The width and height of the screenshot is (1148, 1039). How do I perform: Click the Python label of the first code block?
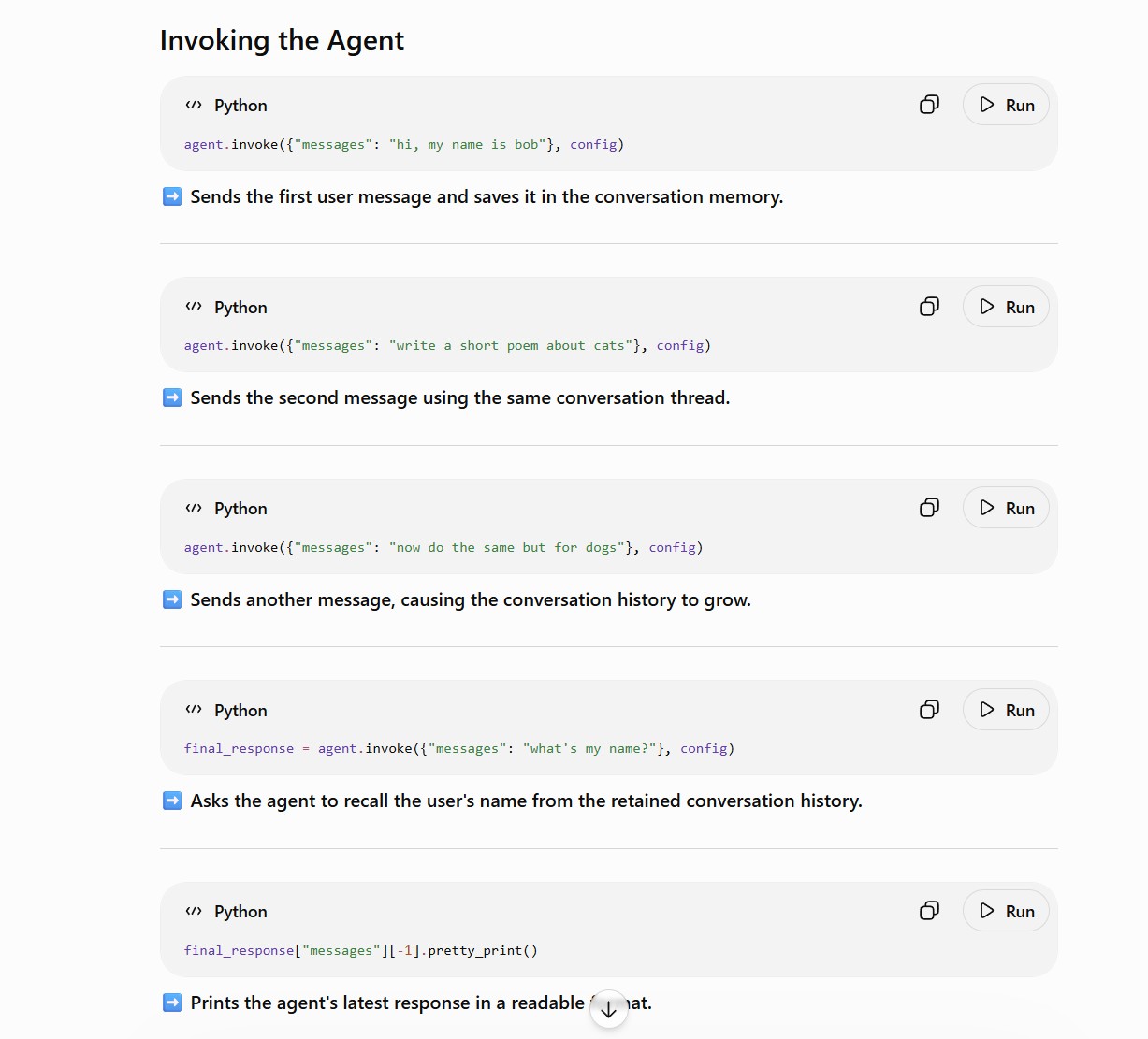point(240,106)
